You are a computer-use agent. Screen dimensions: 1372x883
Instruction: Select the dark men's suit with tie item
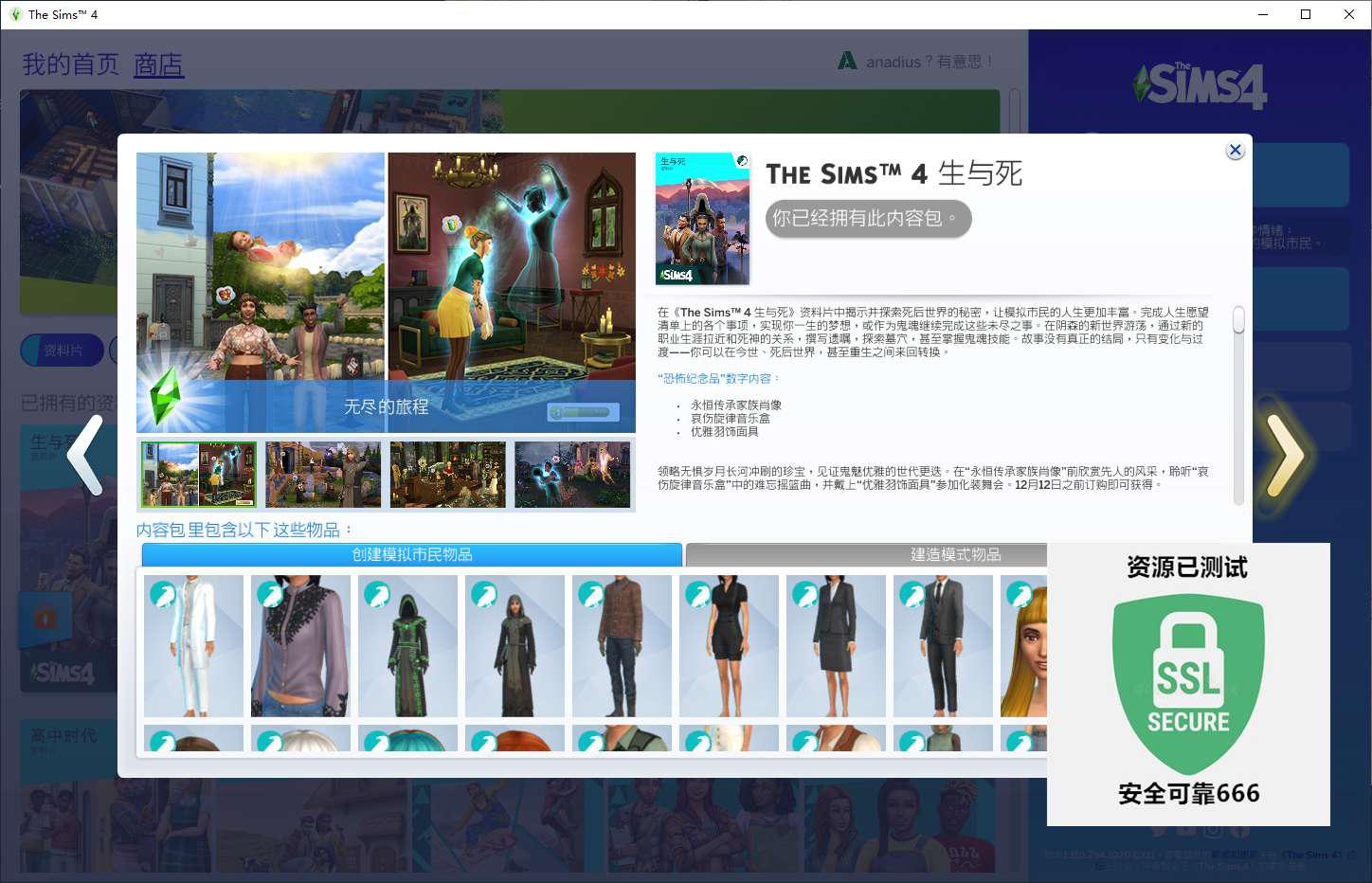tap(943, 646)
